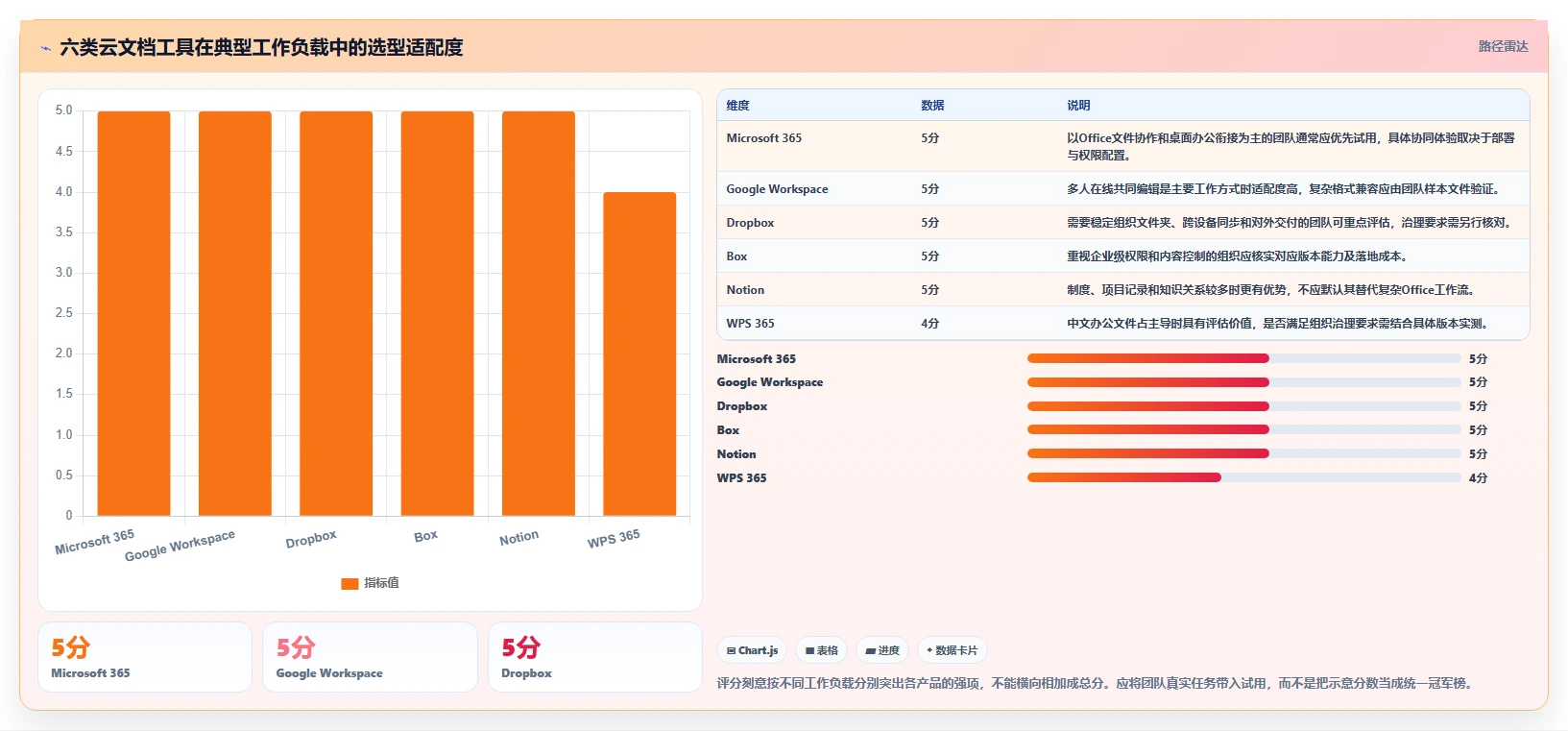Click the Microsoft 365 description starting with 以Office文件协作
This screenshot has height=731, width=1568.
coord(1291,147)
